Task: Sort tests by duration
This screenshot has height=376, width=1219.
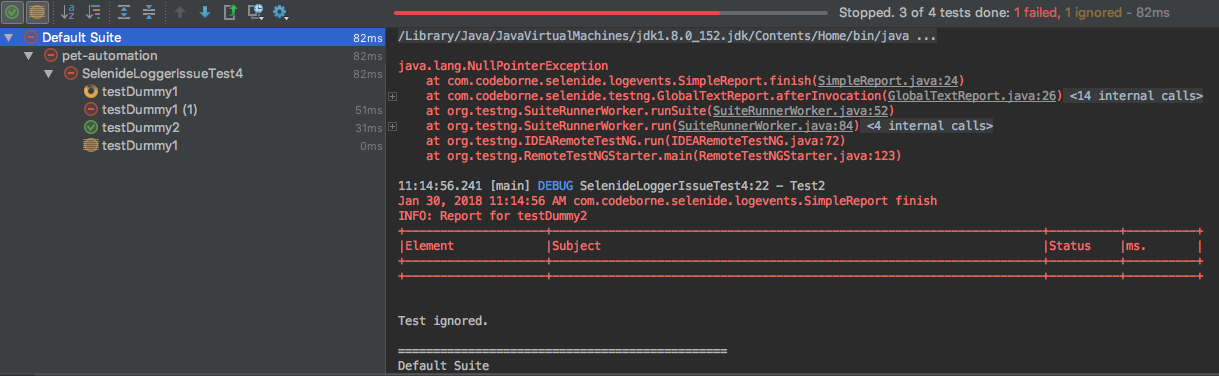Action: tap(94, 13)
